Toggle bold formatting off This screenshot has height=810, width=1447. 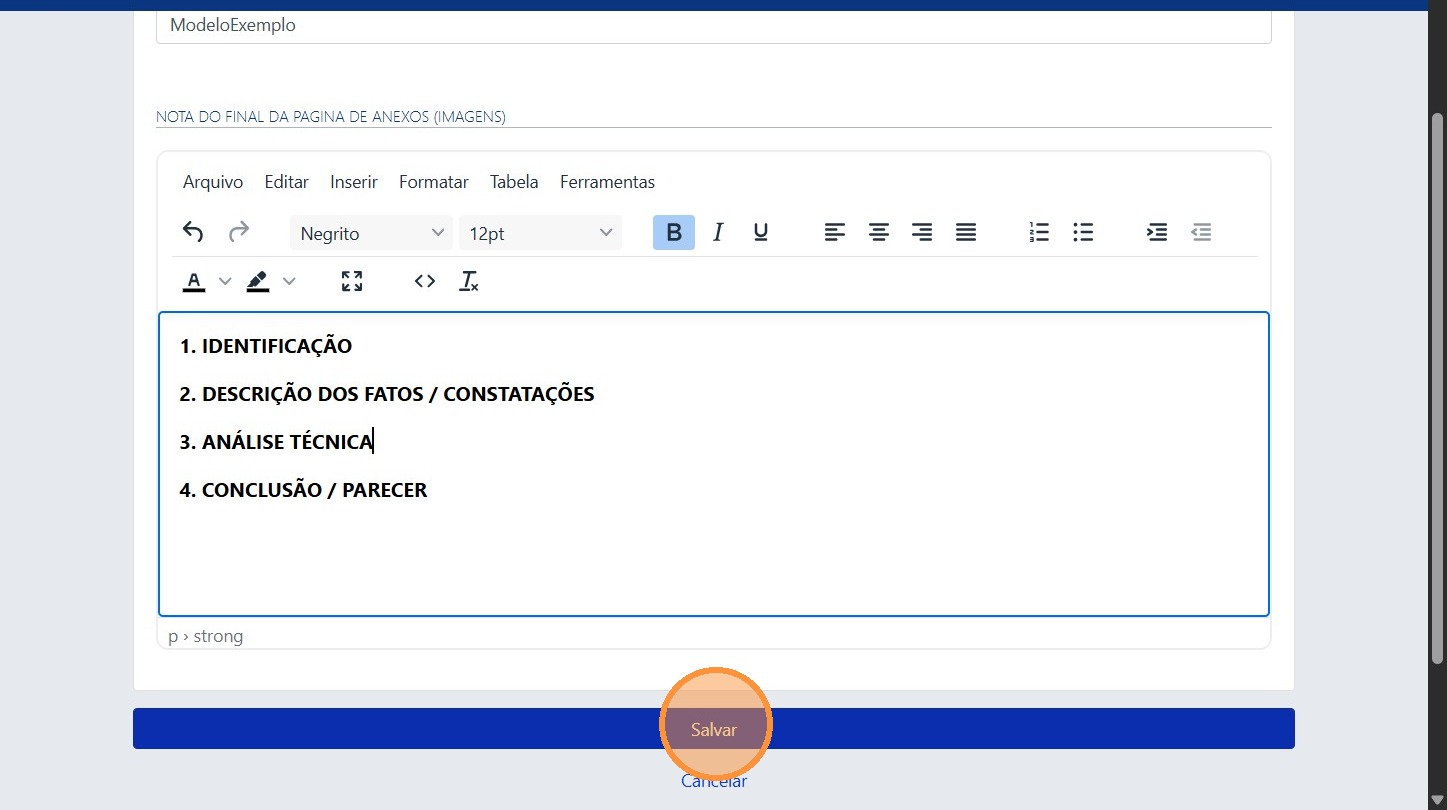(x=672, y=232)
